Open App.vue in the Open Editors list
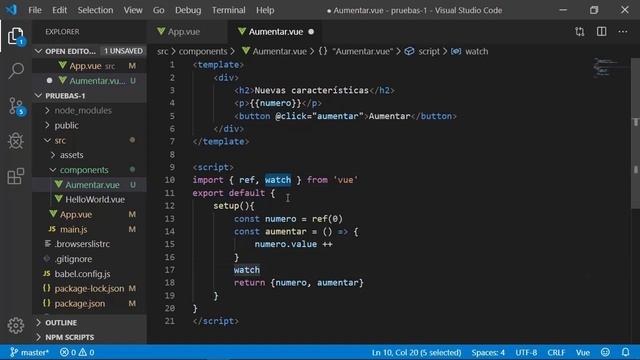This screenshot has height=360, width=640. 89,66
